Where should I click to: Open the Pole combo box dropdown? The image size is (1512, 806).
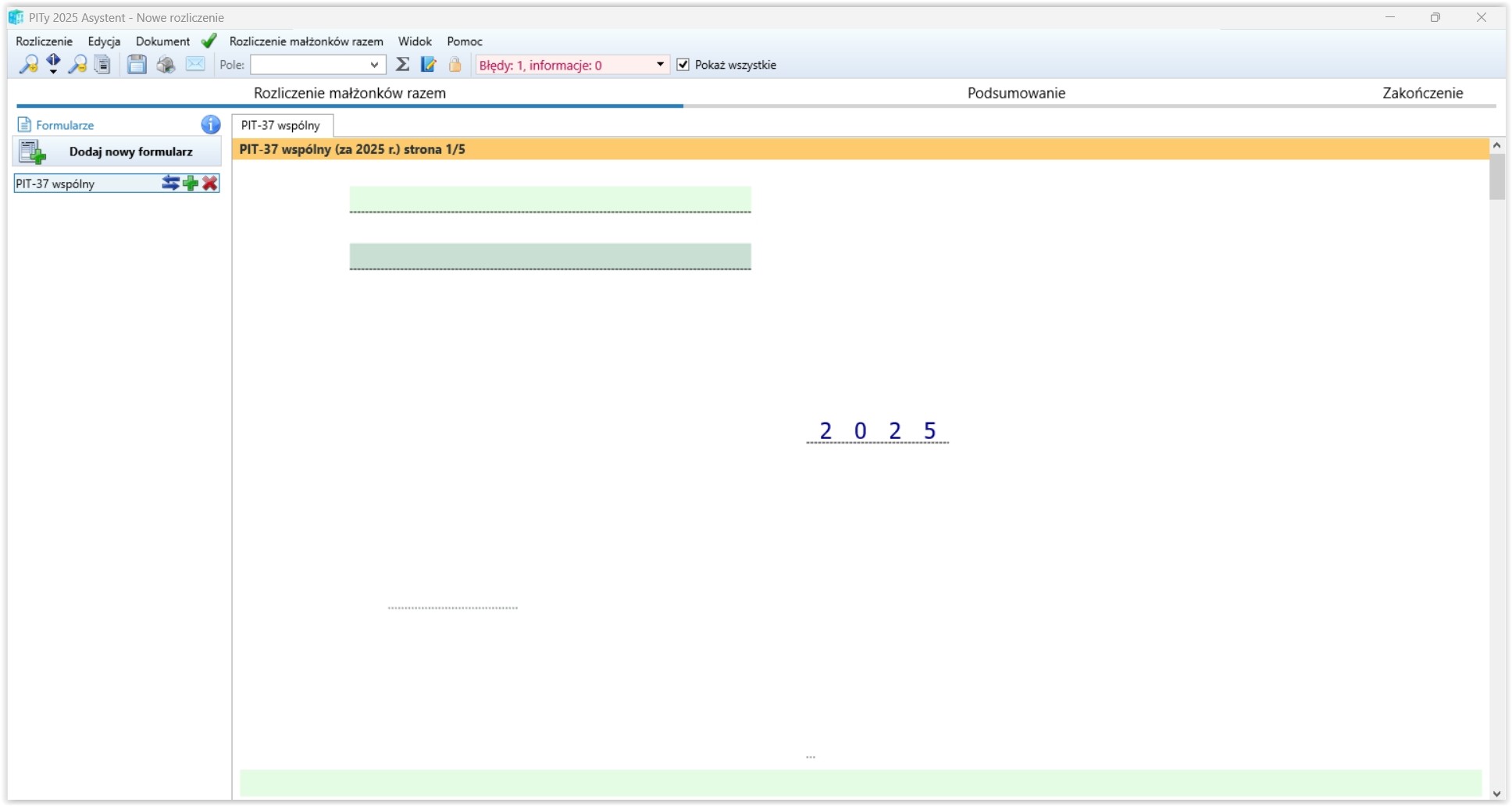[374, 65]
